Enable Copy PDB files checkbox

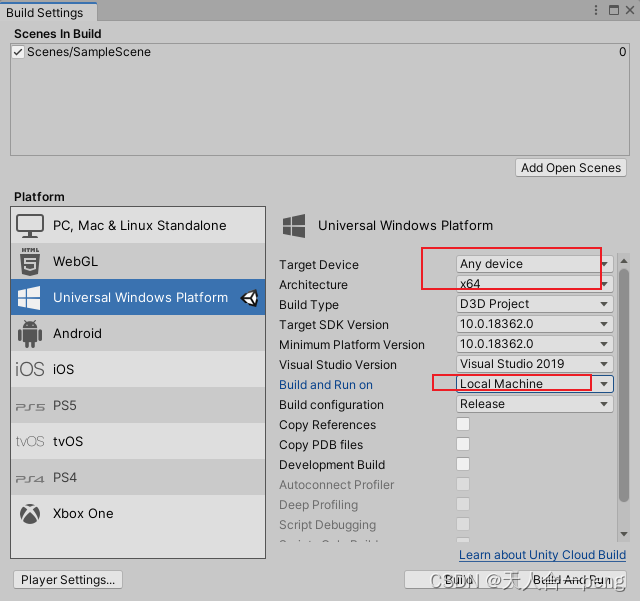tap(463, 444)
